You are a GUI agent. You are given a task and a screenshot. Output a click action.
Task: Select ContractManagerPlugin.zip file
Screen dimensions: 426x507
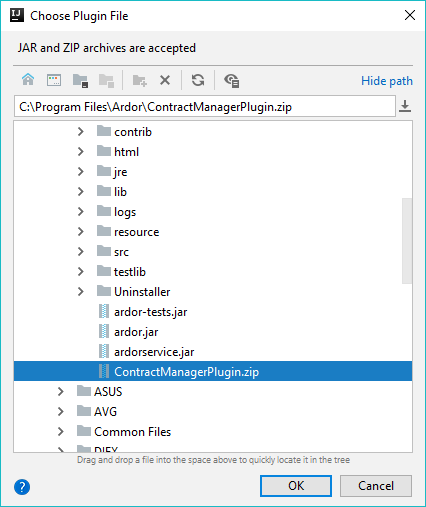(213, 371)
